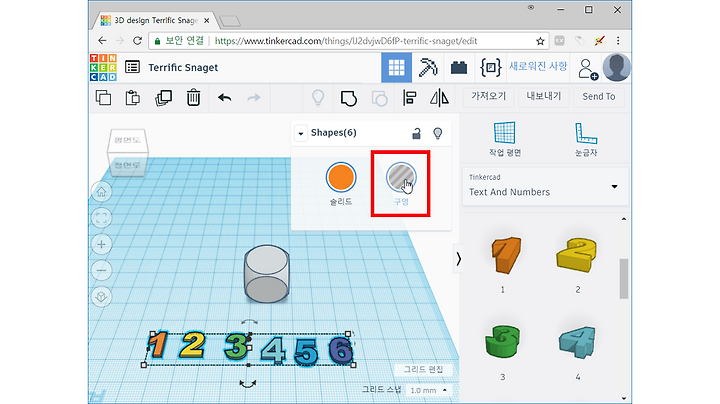Click the Copy toolbar icon
Image resolution: width=720 pixels, height=404 pixels.
pos(103,98)
